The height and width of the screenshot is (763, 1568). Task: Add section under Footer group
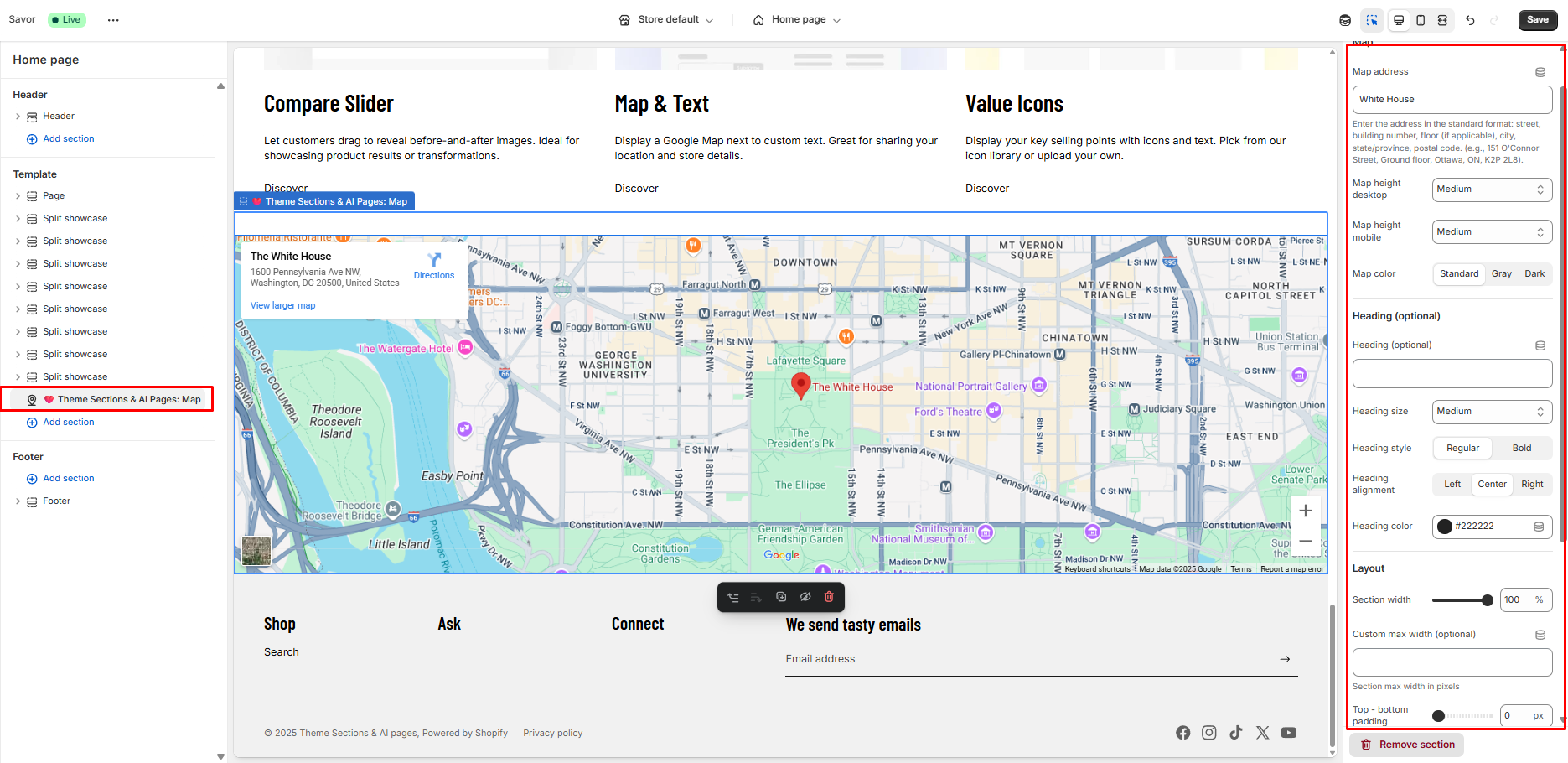60,479
